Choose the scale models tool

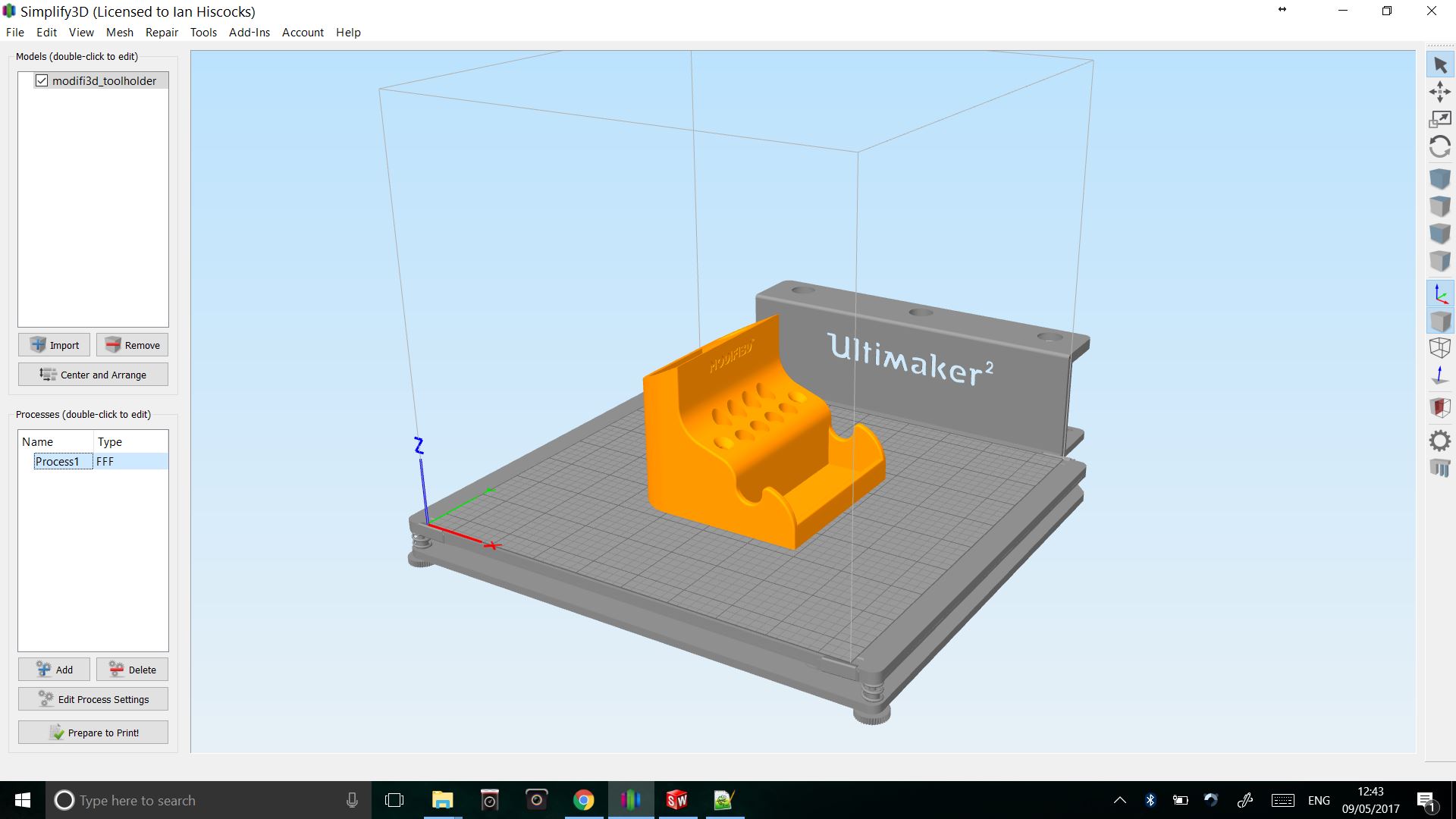1439,119
